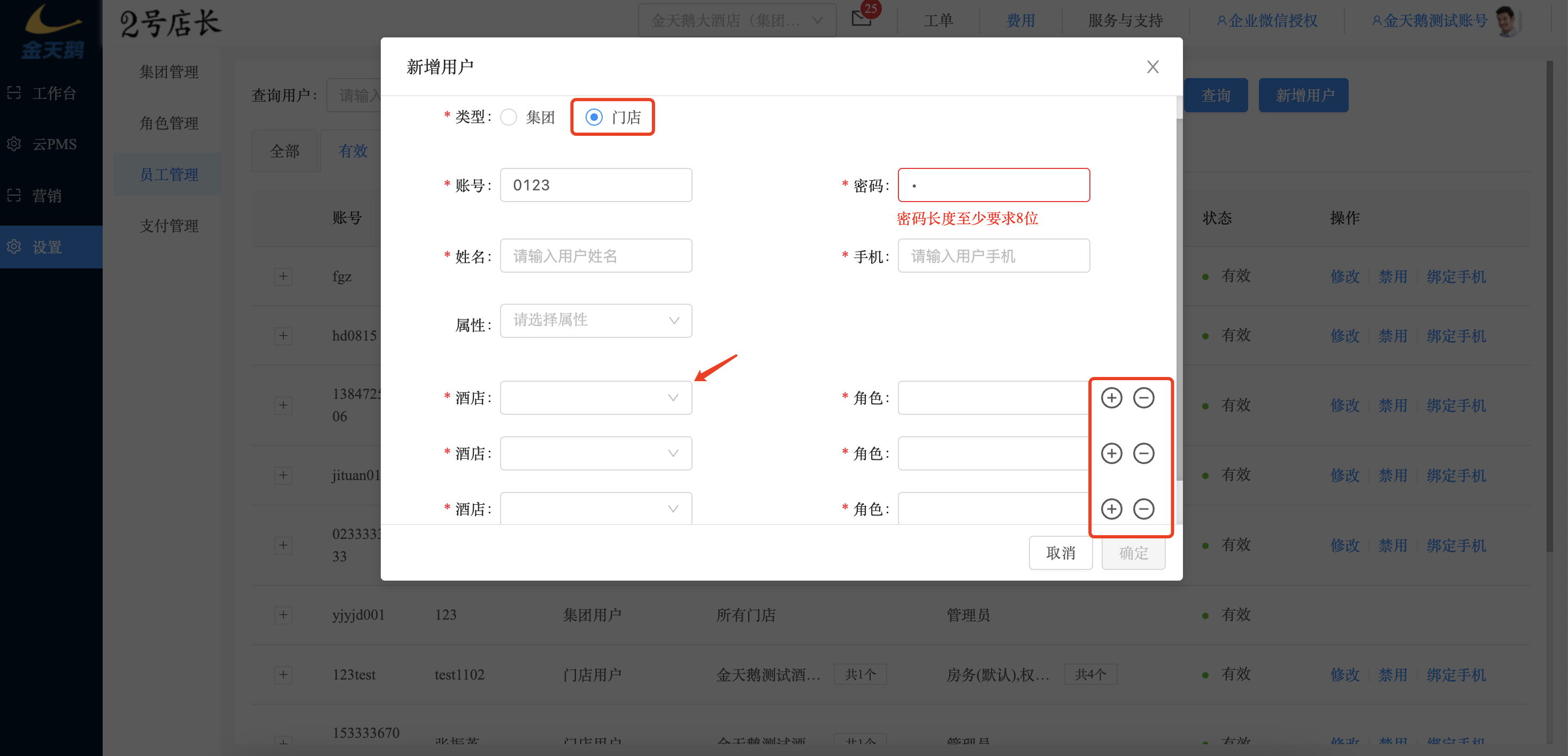This screenshot has height=756, width=1568.
Task: Open 云PMS in the left sidebar
Action: [x=51, y=144]
